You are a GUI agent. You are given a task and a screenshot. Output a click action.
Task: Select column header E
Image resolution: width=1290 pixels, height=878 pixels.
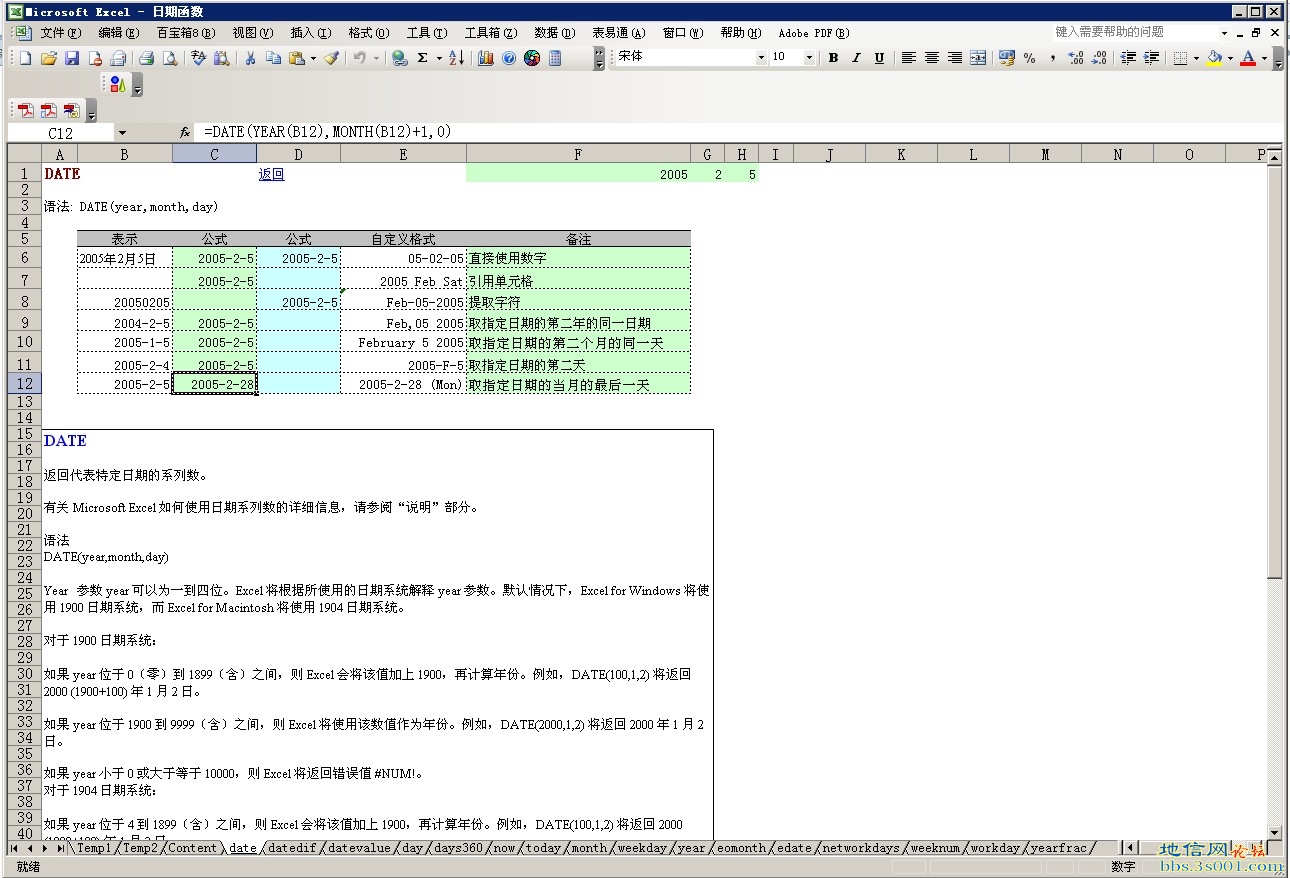coord(403,154)
